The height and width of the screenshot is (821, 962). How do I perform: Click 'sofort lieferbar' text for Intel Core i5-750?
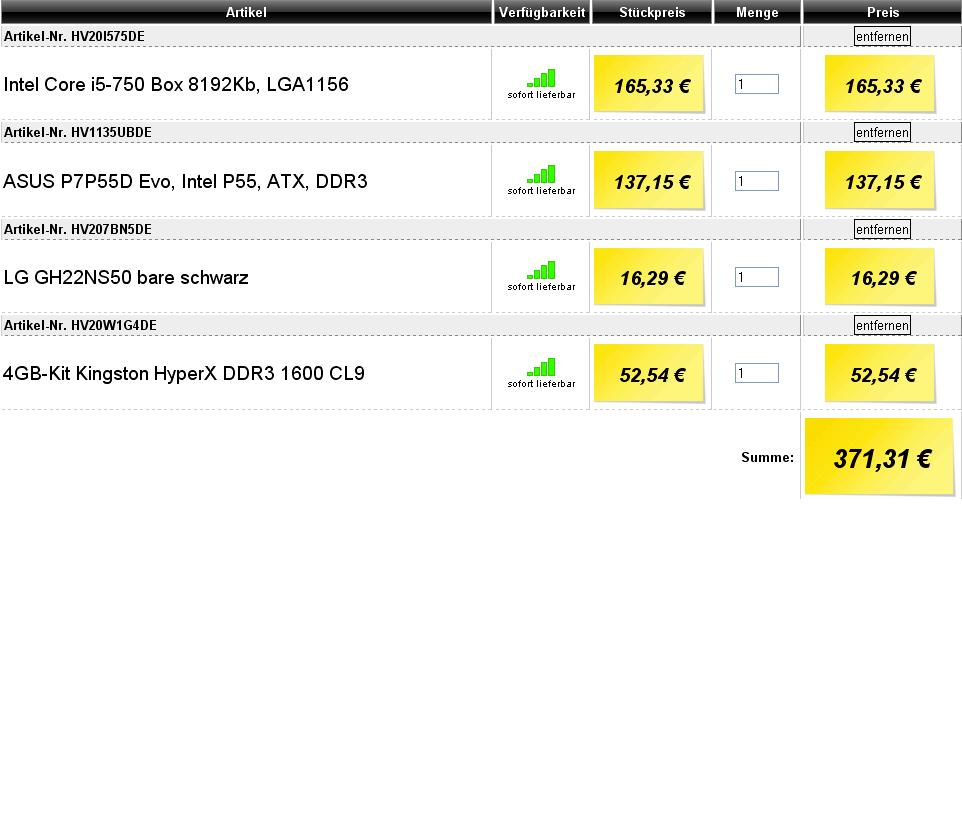coord(541,94)
